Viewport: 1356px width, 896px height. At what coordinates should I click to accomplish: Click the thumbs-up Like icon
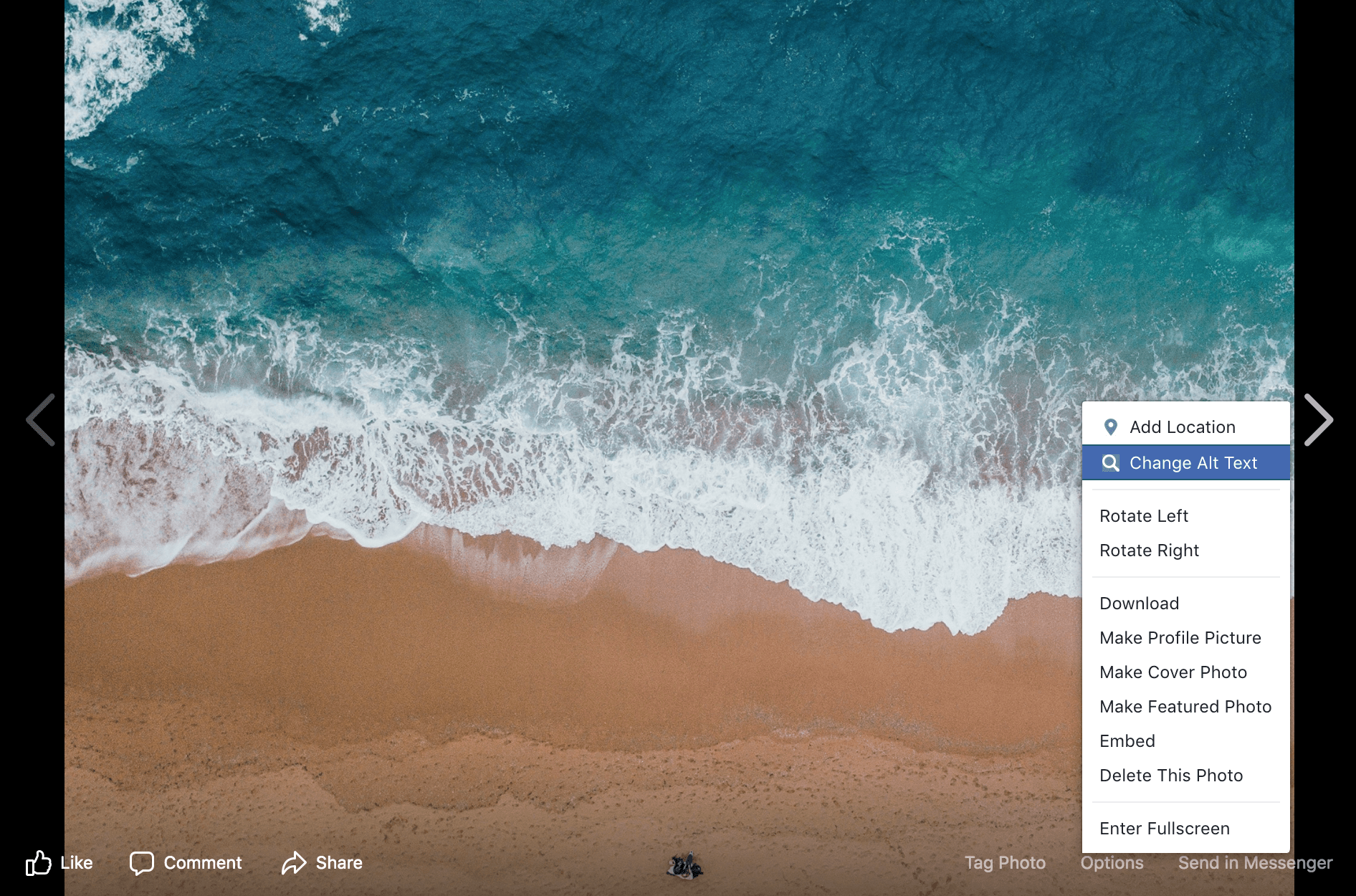[x=39, y=862]
